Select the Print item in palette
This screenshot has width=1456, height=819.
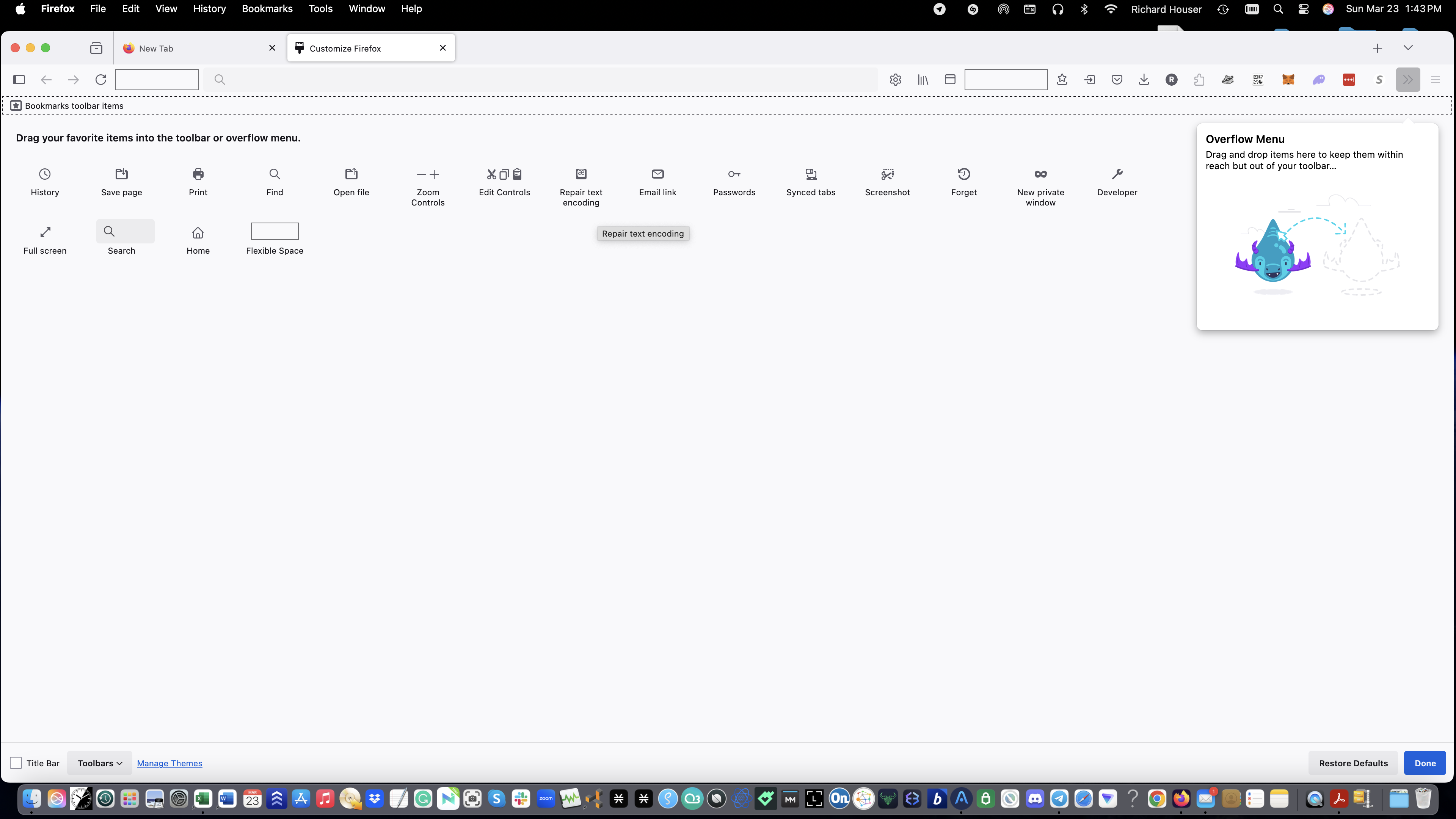[198, 182]
